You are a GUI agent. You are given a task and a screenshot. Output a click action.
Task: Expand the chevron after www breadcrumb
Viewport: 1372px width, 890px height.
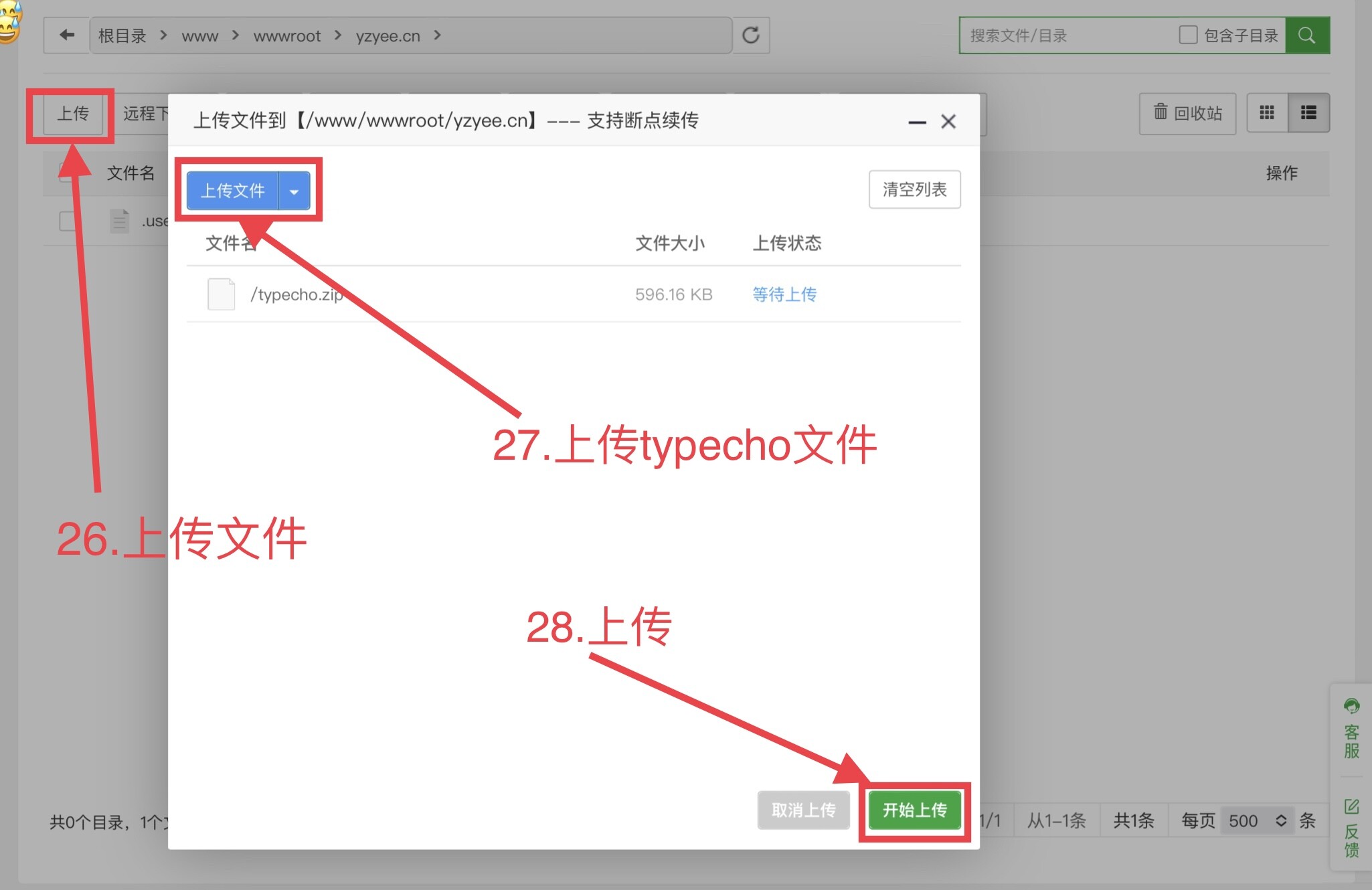[x=236, y=35]
